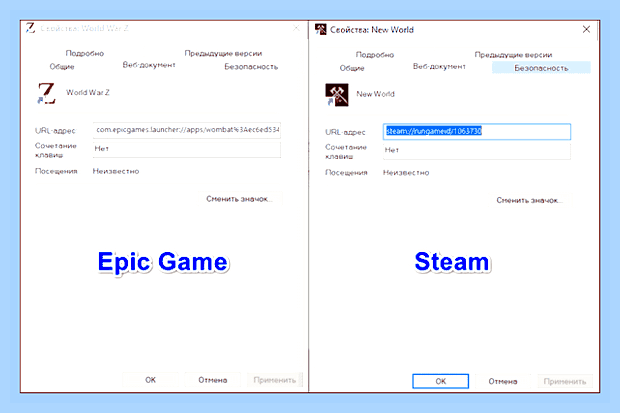Click Неизвестно value in World War Z window
This screenshot has width=620, height=413.
tap(116, 171)
